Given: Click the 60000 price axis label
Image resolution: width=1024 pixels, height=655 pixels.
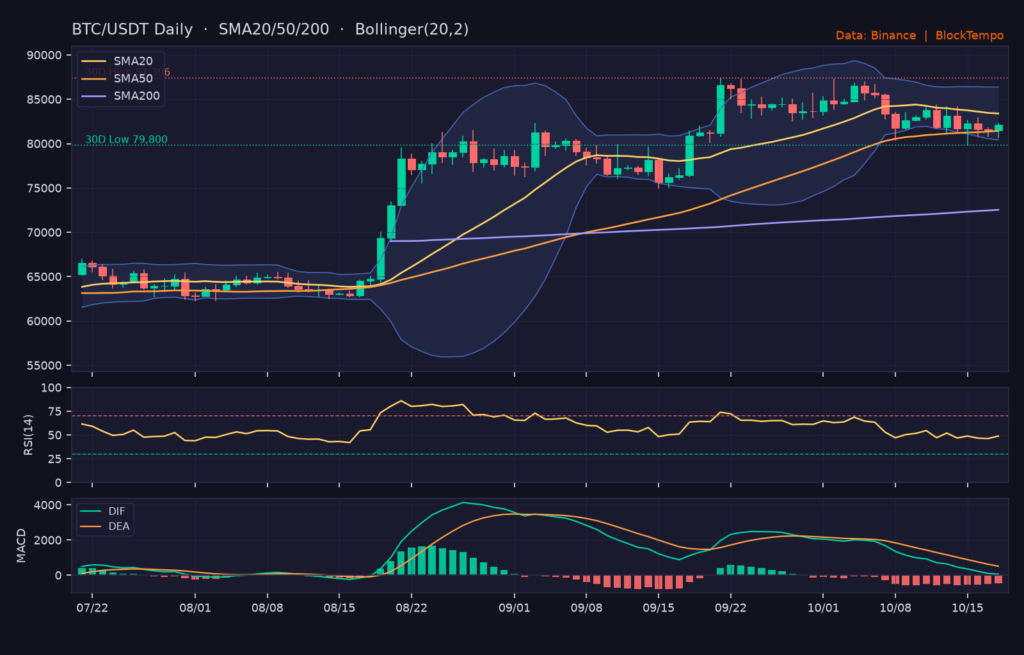Looking at the screenshot, I should pyautogui.click(x=44, y=321).
